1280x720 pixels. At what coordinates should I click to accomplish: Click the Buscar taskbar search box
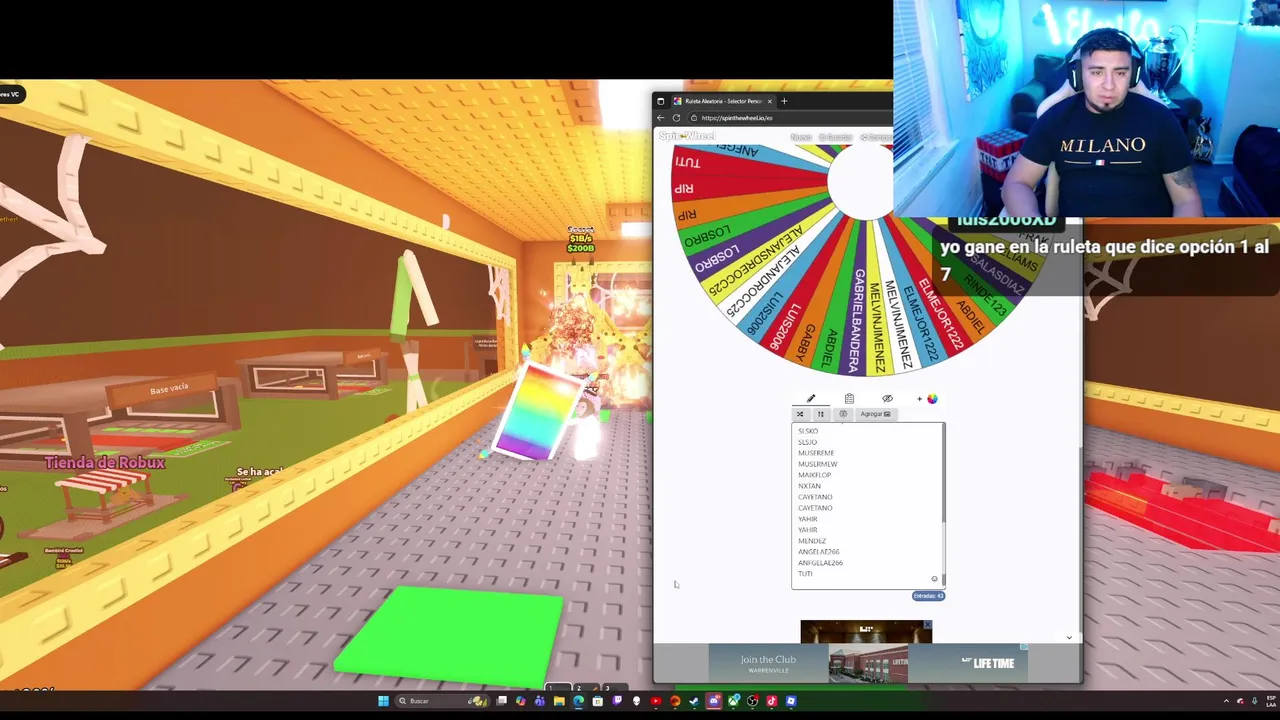pos(442,701)
